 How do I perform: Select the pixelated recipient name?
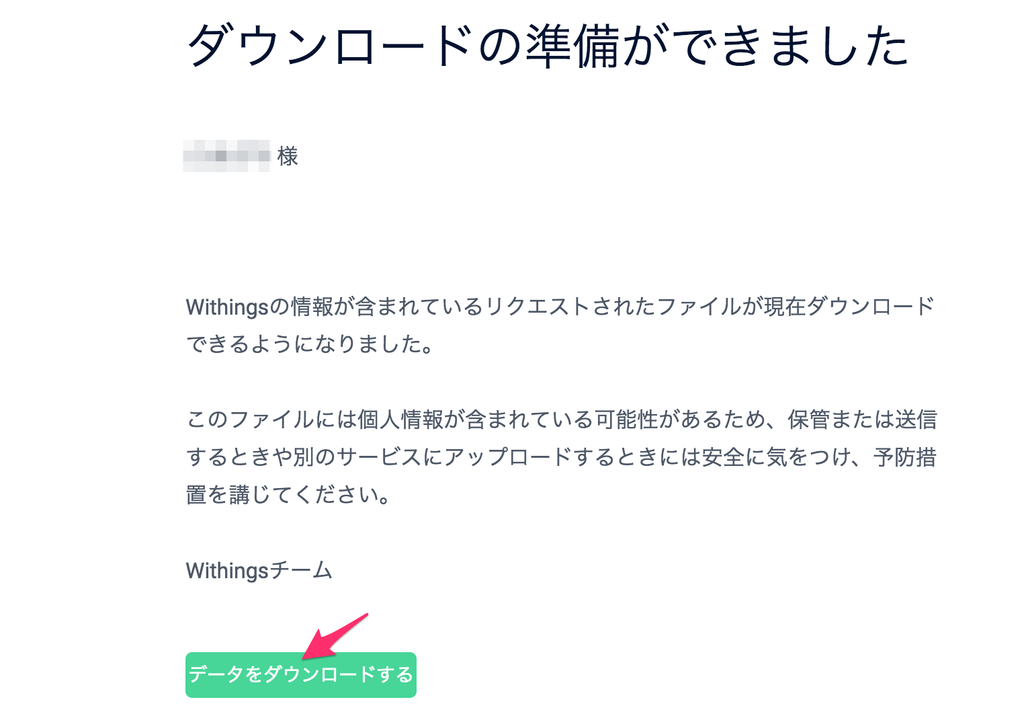coord(227,156)
